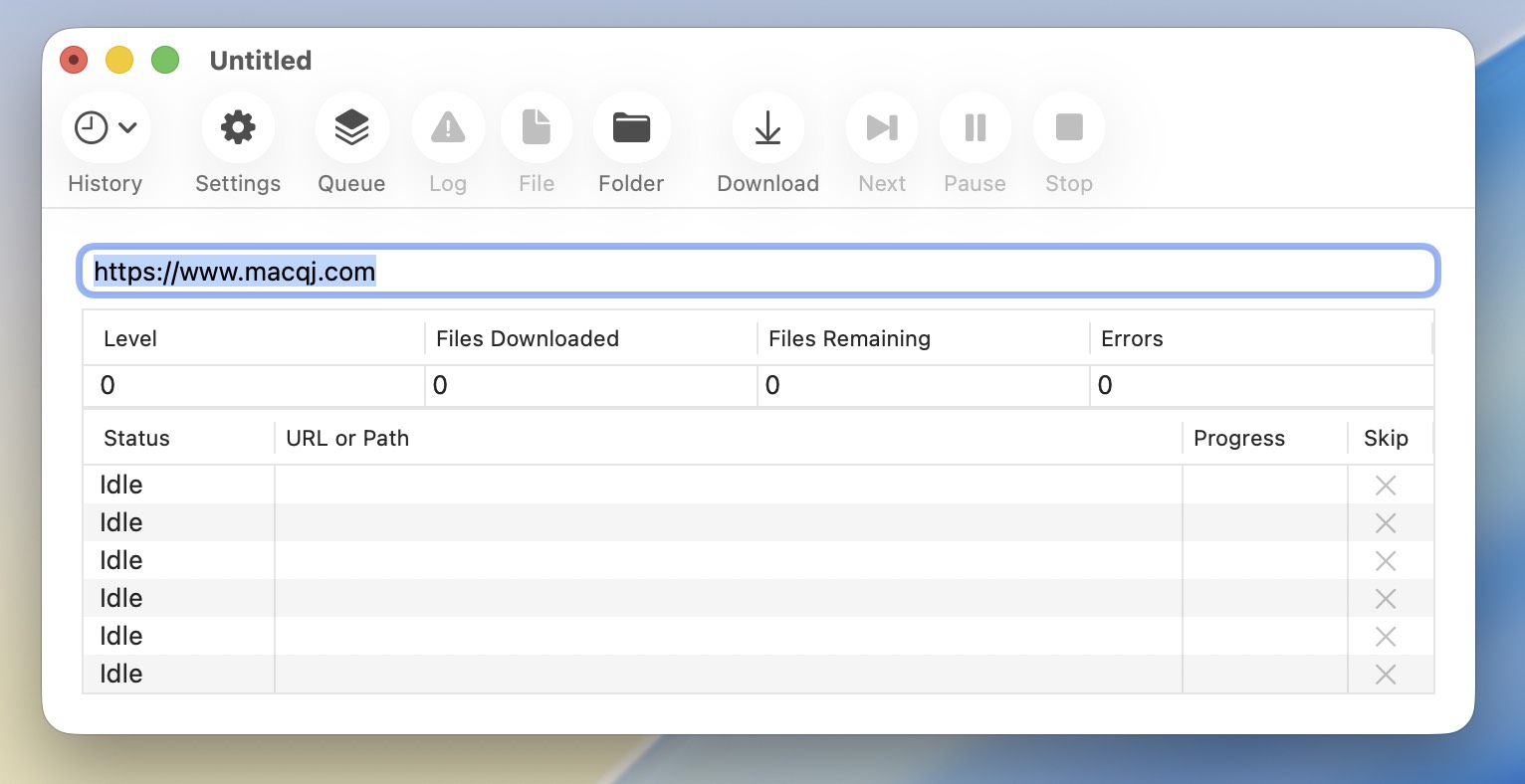Open the History clock dropdown
The width and height of the screenshot is (1525, 784).
point(106,128)
